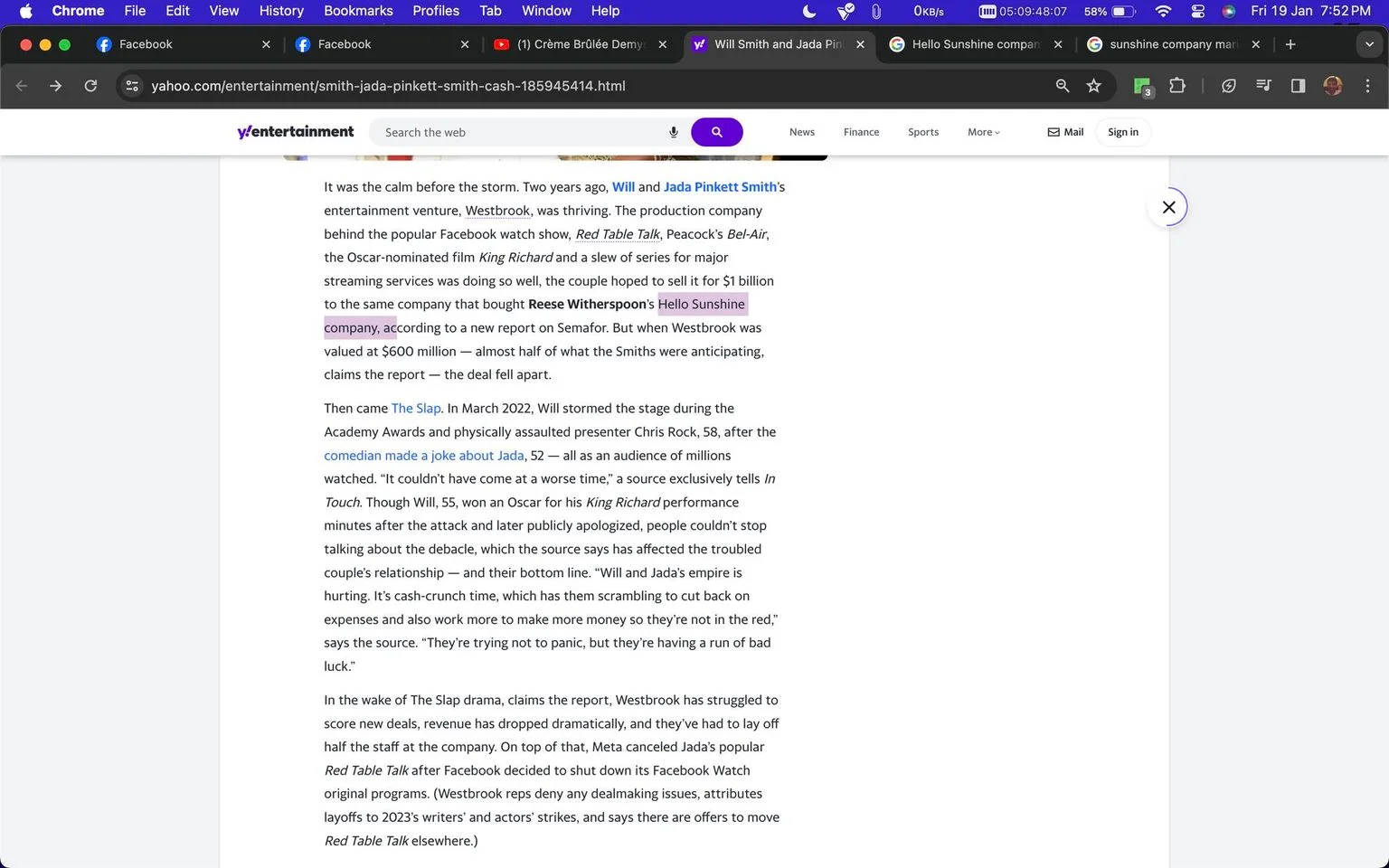The image size is (1389, 868).
Task: Click the purple Yahoo search button
Action: 717,132
